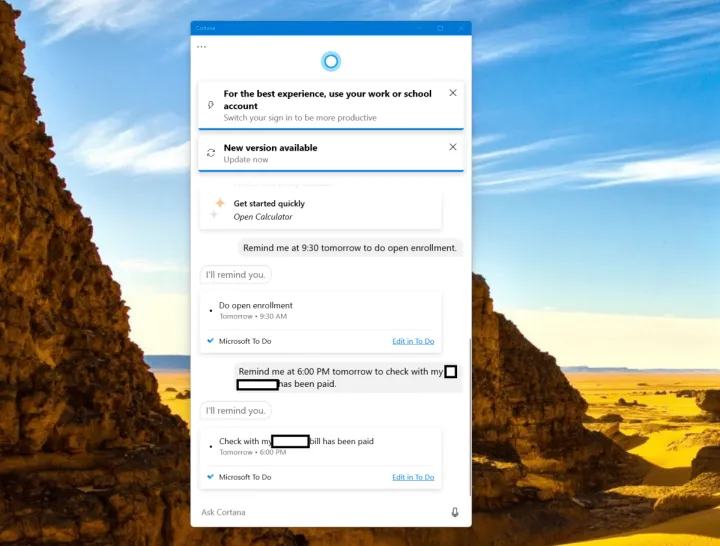The width and height of the screenshot is (720, 546).
Task: Open the three-dots menu in Cortana
Action: 202,46
